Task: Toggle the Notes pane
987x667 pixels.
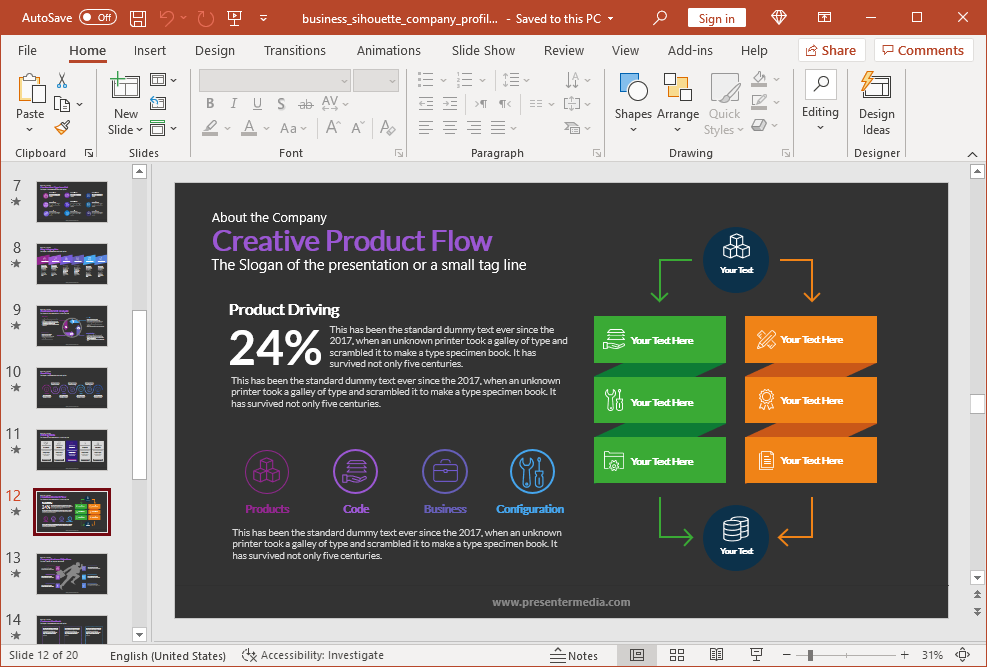Action: point(574,655)
